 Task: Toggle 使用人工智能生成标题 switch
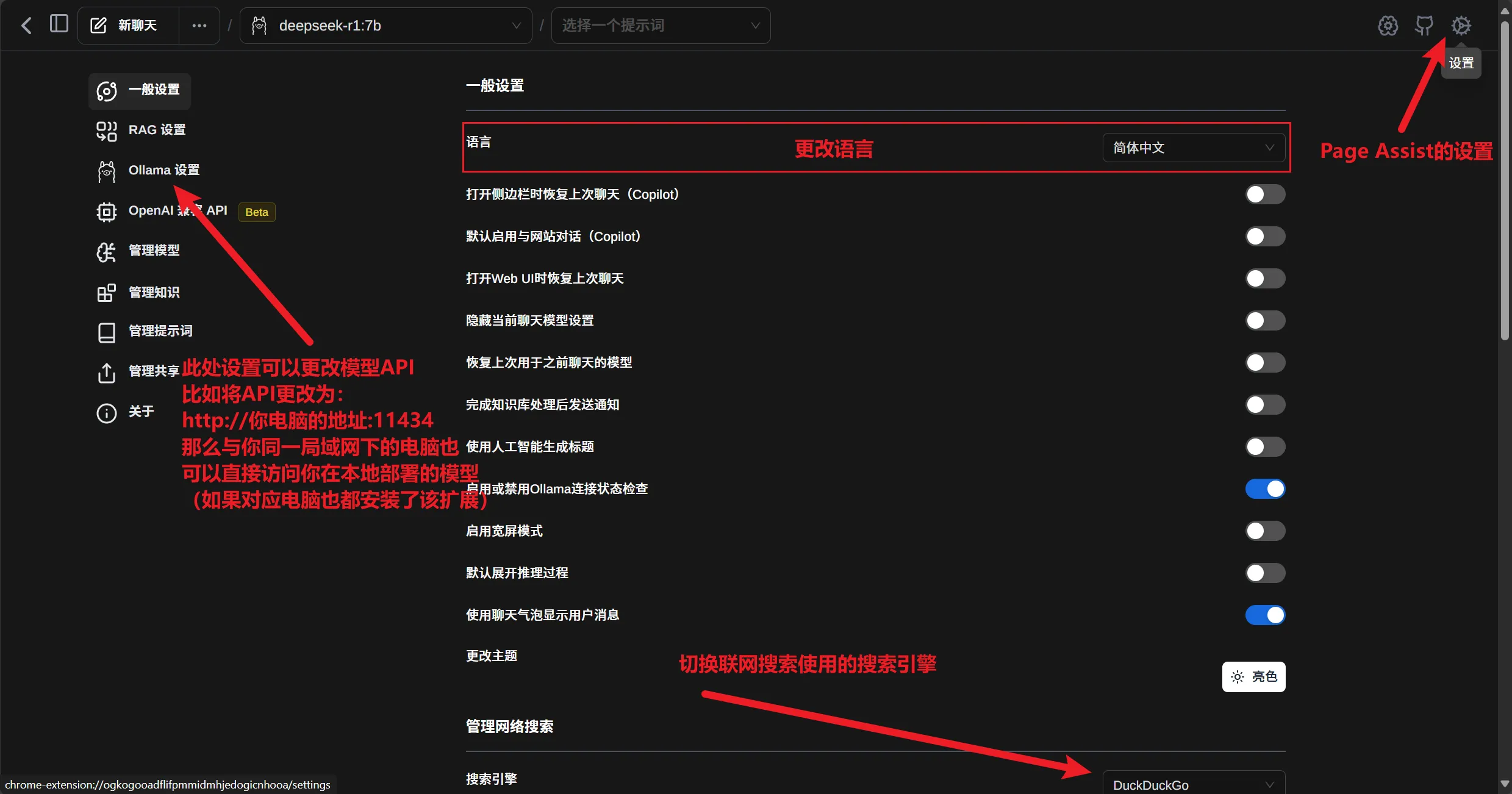1265,446
